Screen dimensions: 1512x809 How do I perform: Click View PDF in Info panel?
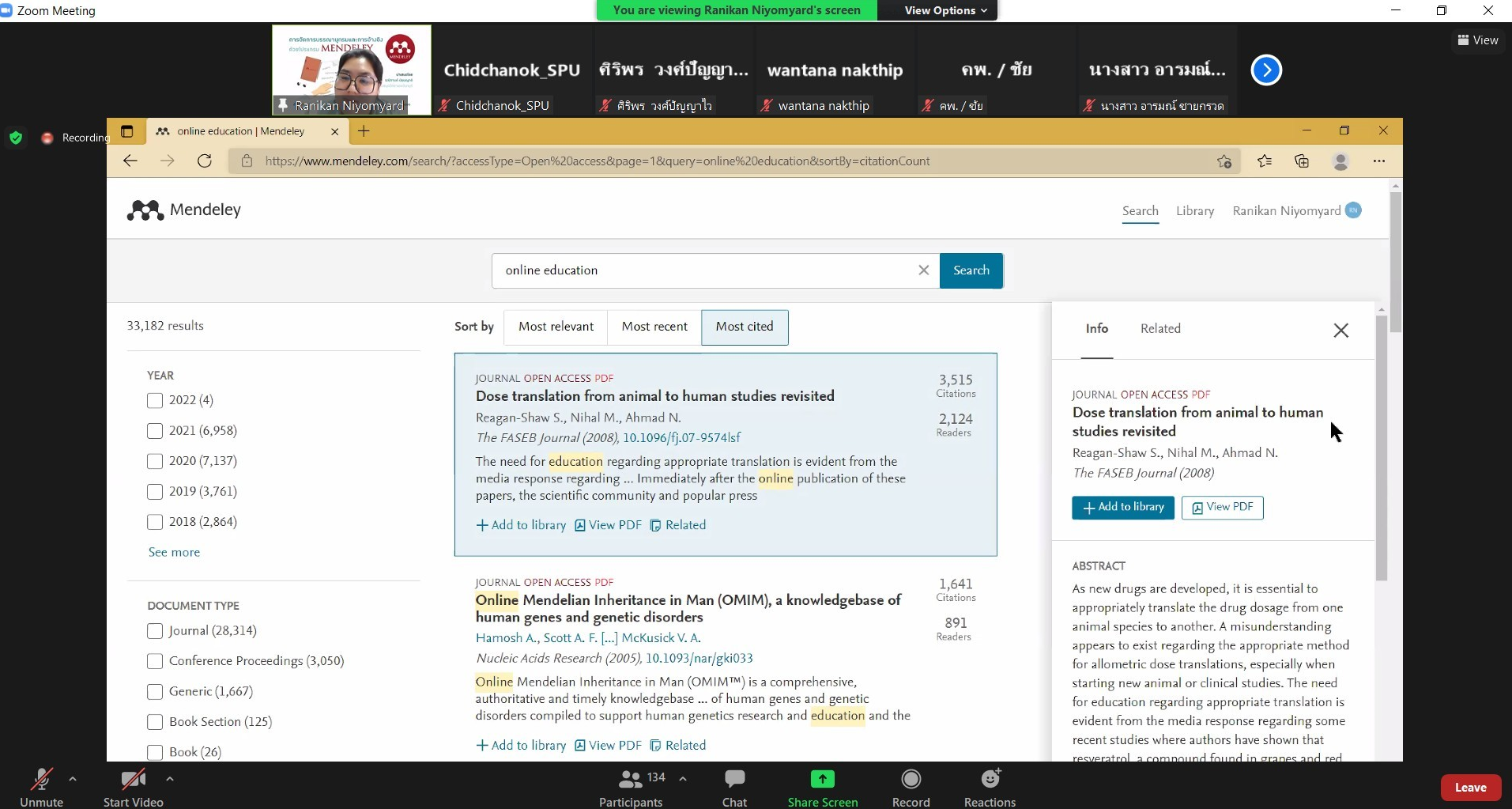tap(1222, 508)
